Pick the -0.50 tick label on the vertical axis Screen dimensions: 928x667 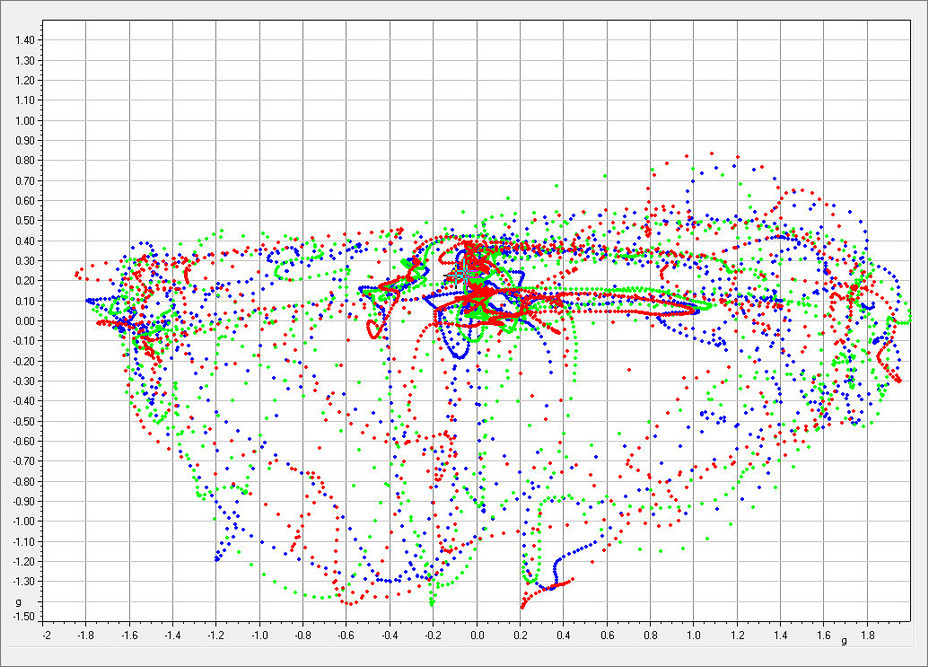click(22, 421)
